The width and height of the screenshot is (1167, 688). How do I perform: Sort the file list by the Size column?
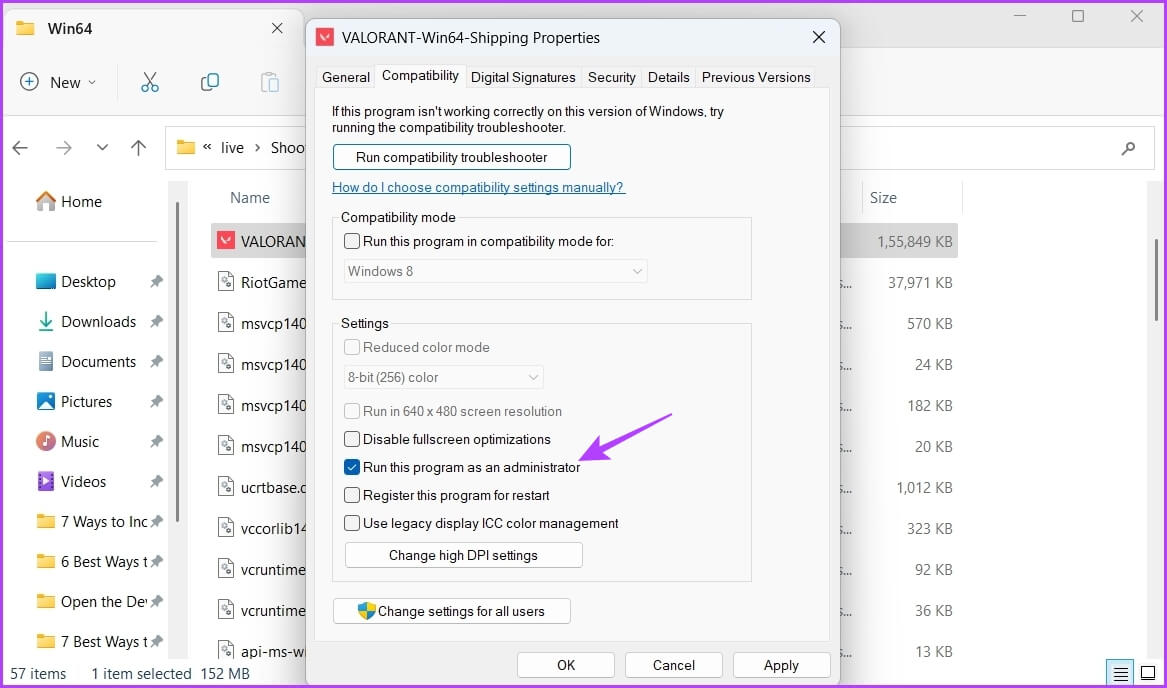883,197
